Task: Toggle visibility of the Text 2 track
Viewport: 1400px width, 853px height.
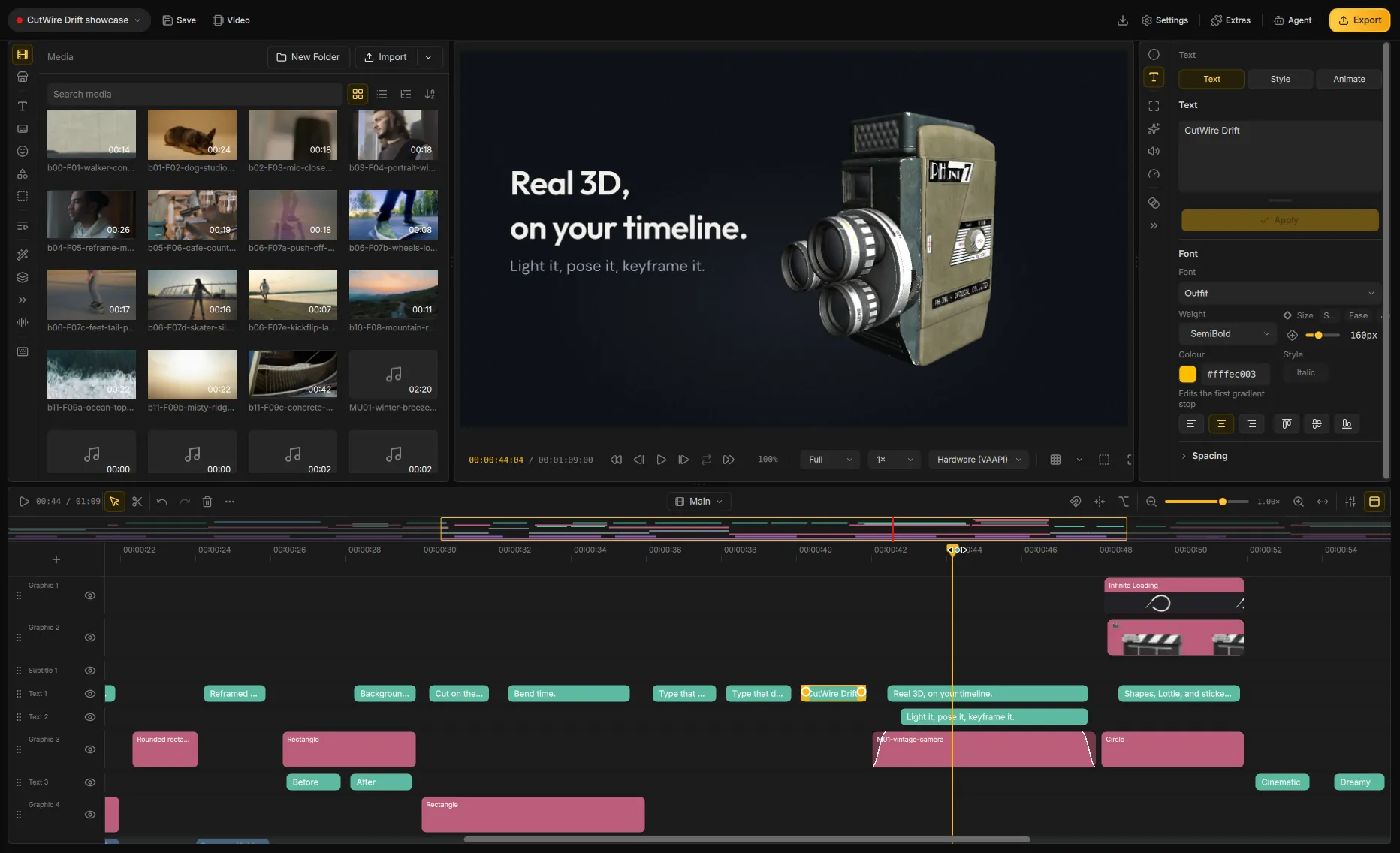Action: [x=90, y=717]
